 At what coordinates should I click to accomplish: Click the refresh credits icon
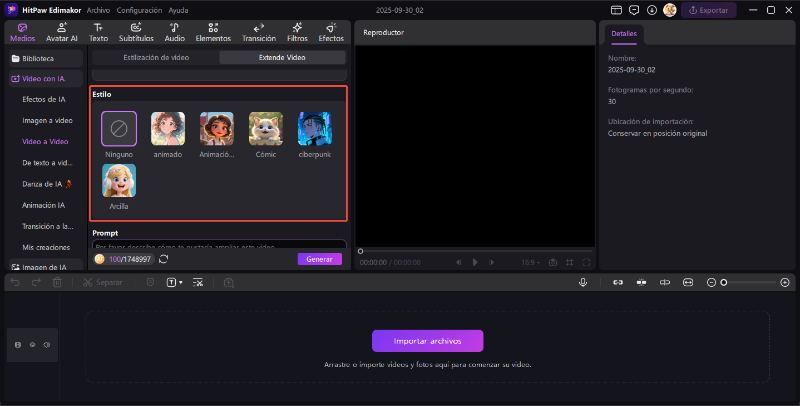(x=163, y=259)
